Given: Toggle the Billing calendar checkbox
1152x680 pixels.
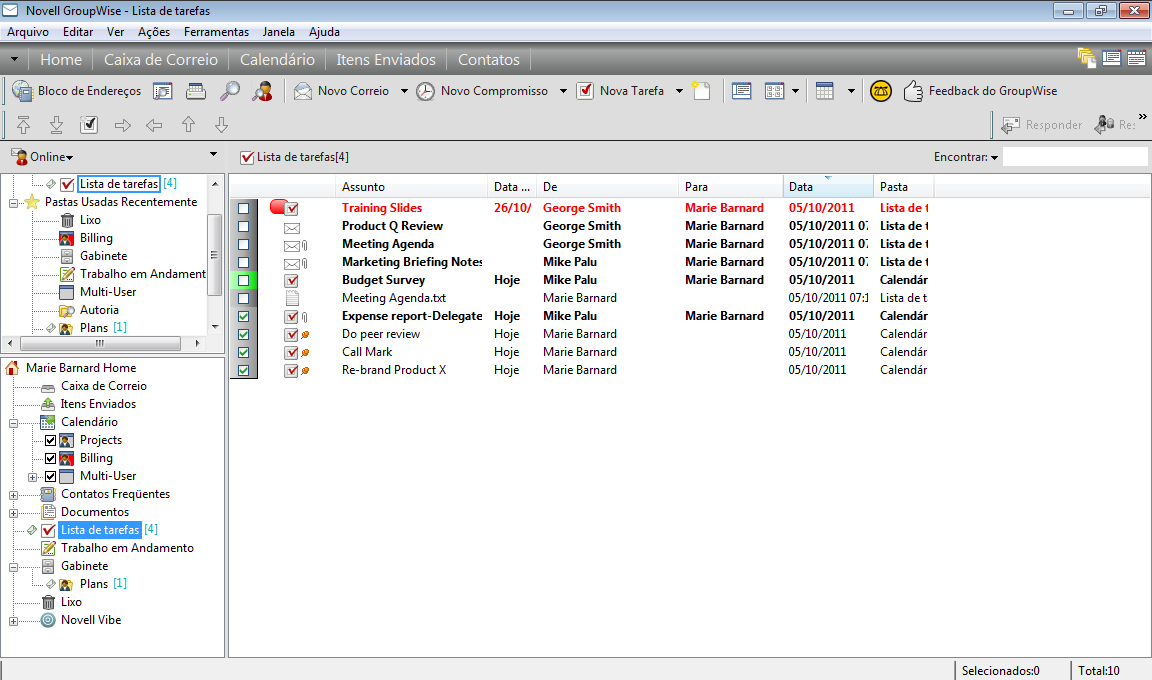Looking at the screenshot, I should click(51, 458).
